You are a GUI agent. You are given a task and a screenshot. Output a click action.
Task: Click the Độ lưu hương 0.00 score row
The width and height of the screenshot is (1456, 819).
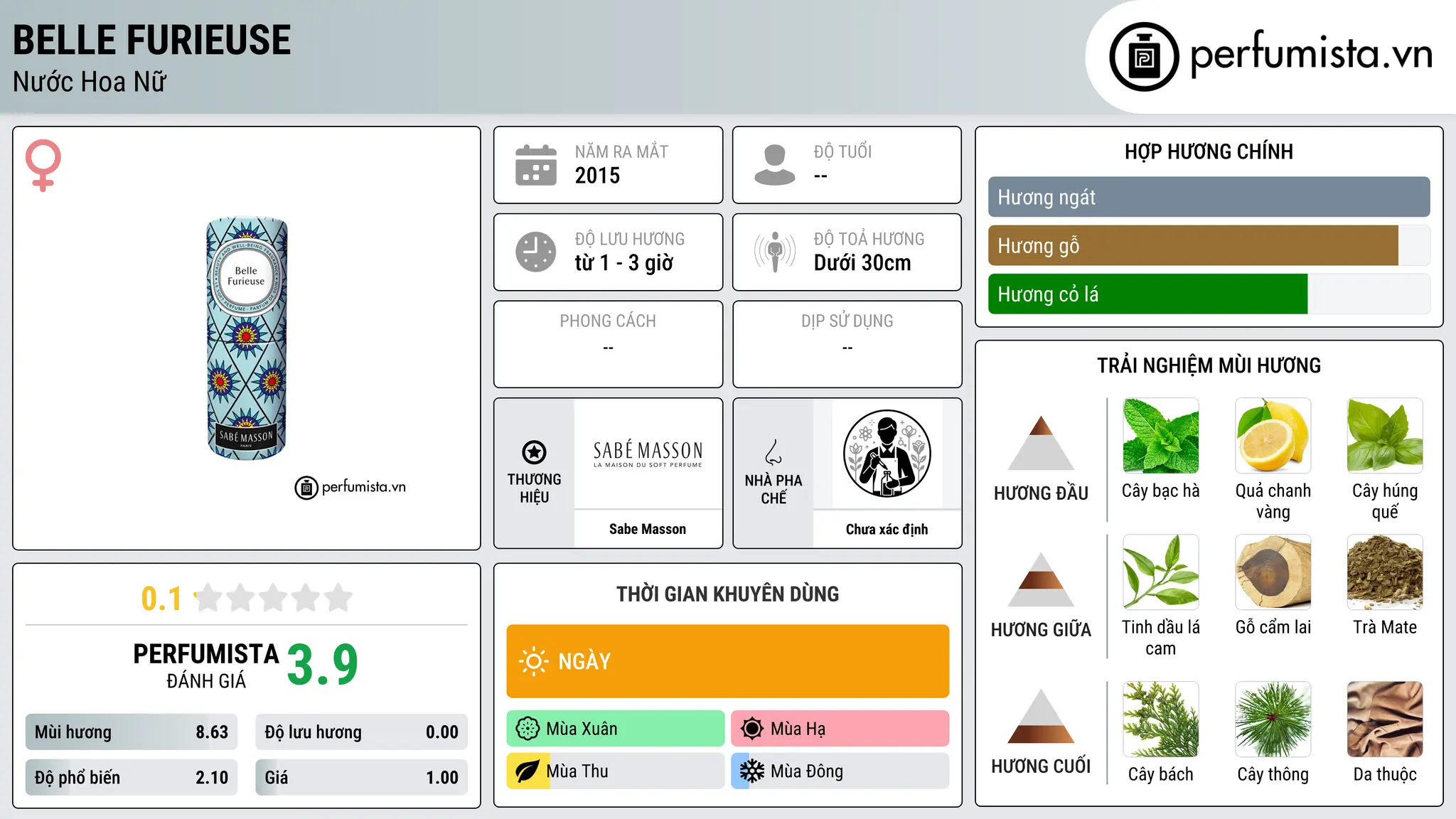361,732
